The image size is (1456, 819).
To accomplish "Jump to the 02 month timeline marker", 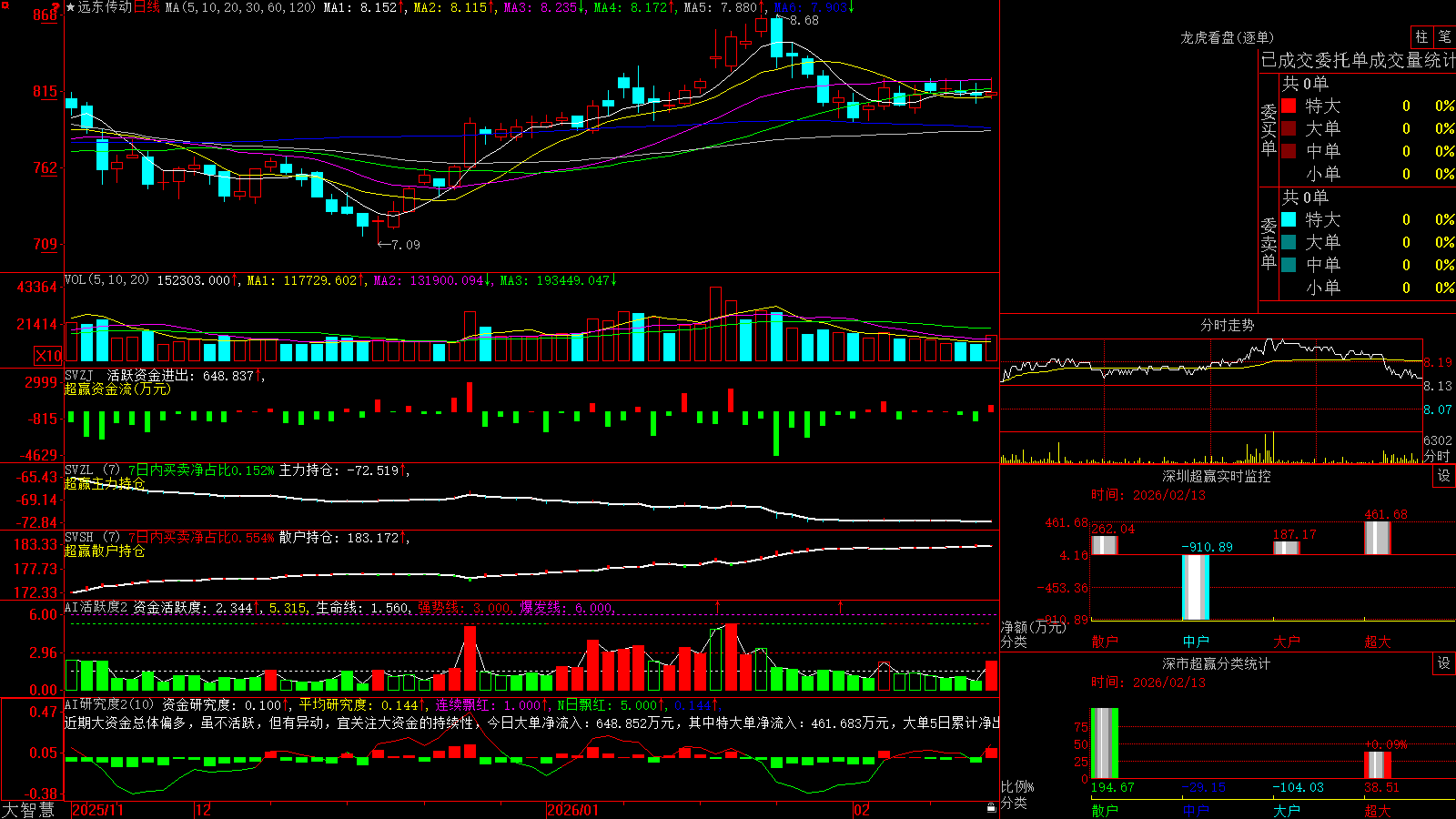I will coord(862,810).
